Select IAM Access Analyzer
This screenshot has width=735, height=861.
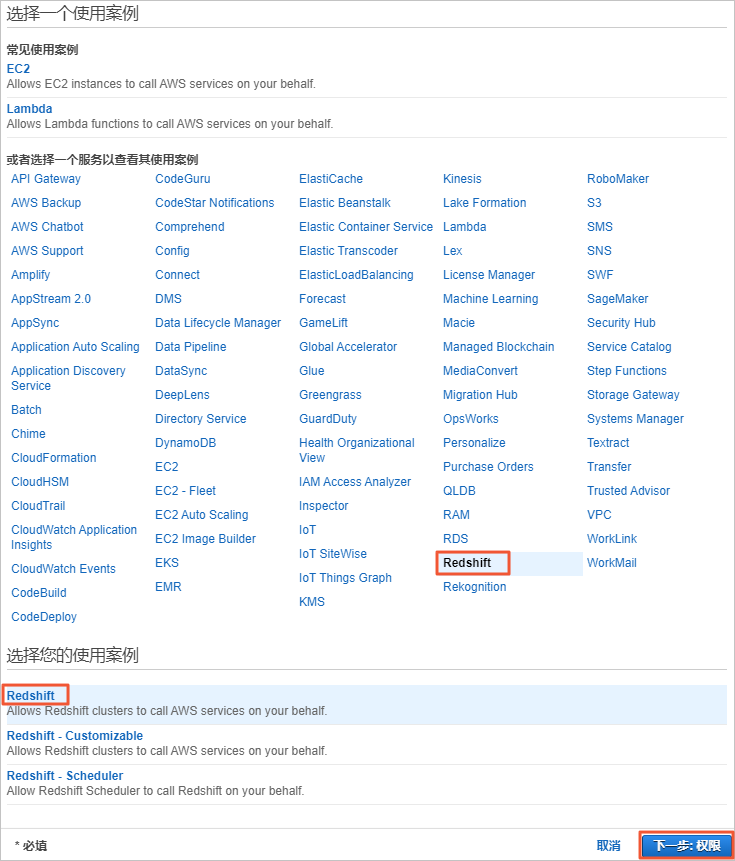pyautogui.click(x=355, y=482)
